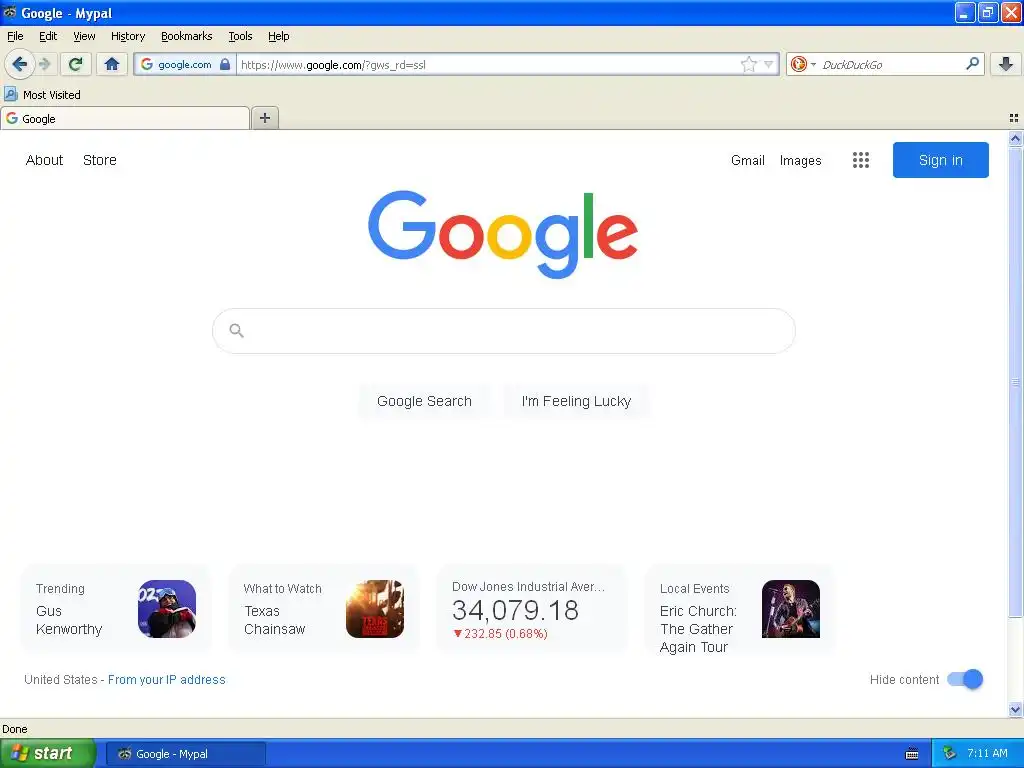Click the Google - Mypal taskbar button
1024x768 pixels.
coord(185,754)
